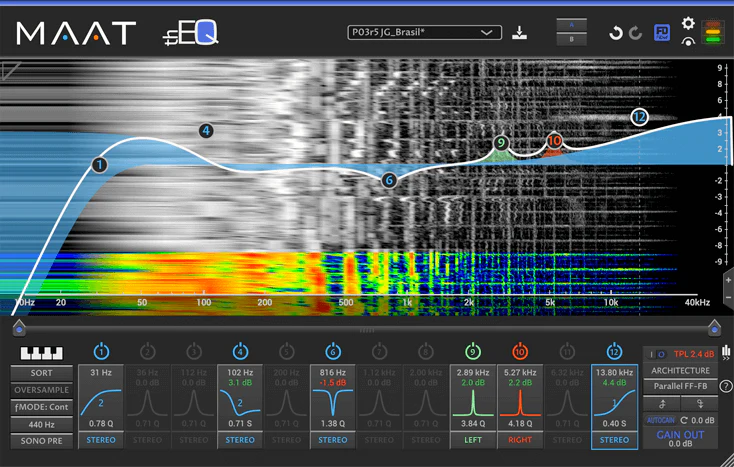
Task: Change band 12 STEREO channel mode
Action: click(614, 440)
